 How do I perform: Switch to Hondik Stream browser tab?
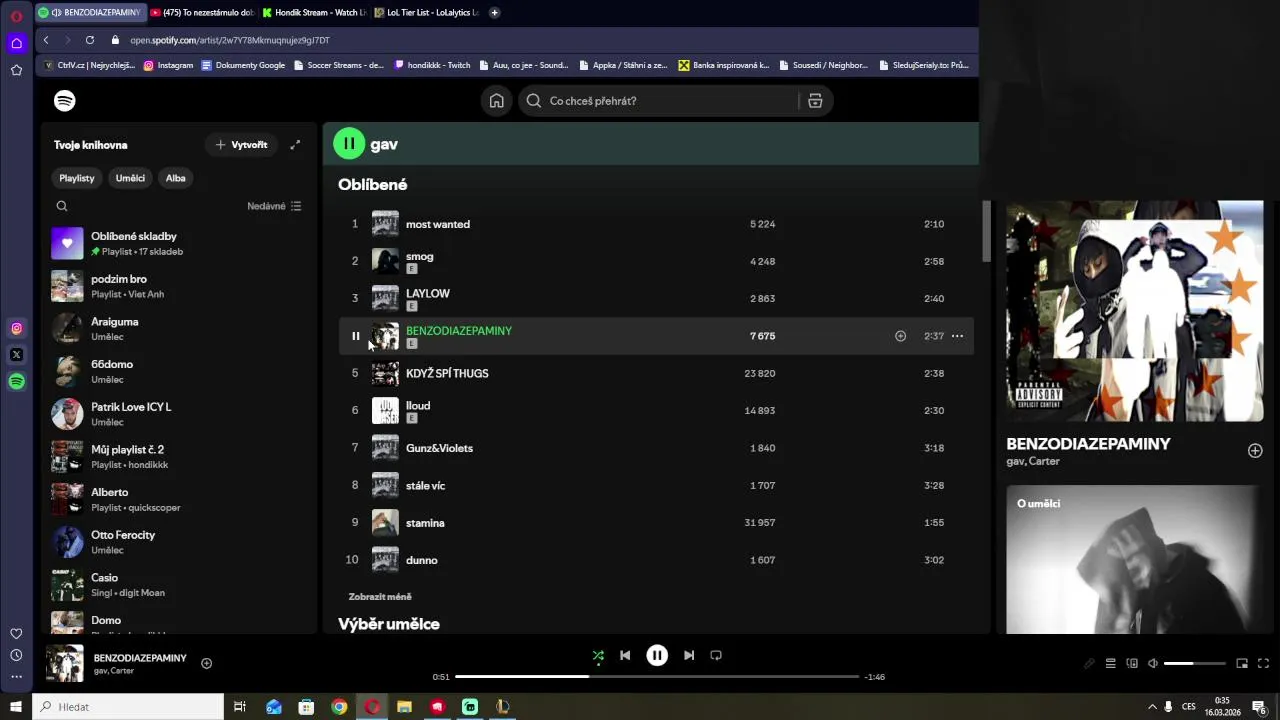pos(314,13)
